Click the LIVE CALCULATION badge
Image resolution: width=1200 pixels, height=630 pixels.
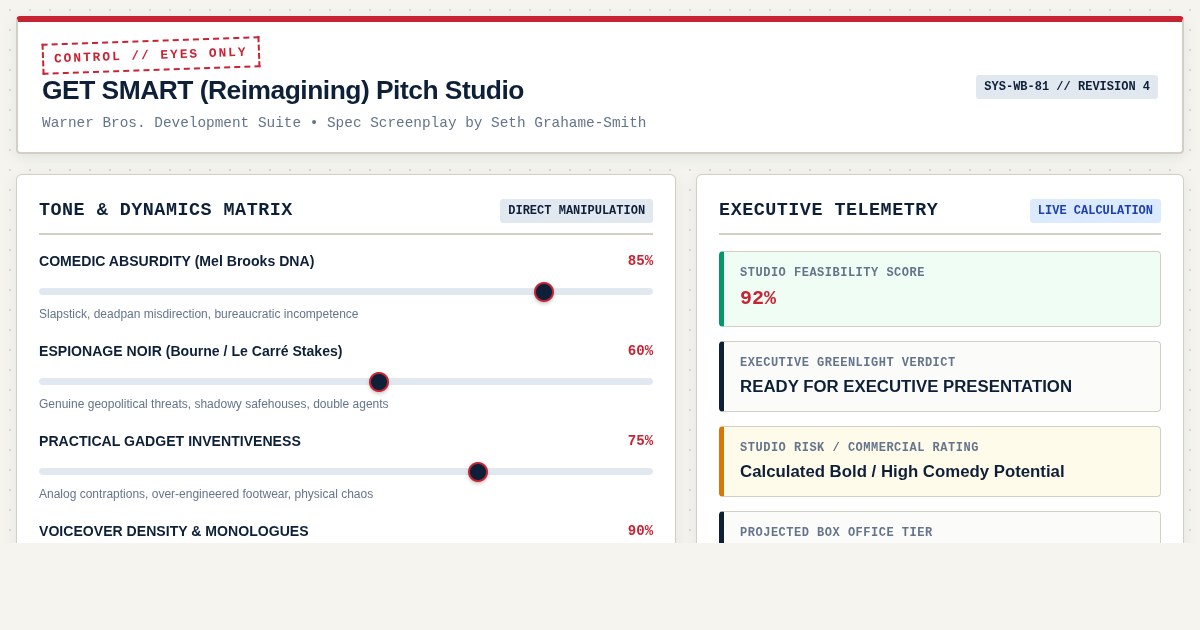(1095, 211)
